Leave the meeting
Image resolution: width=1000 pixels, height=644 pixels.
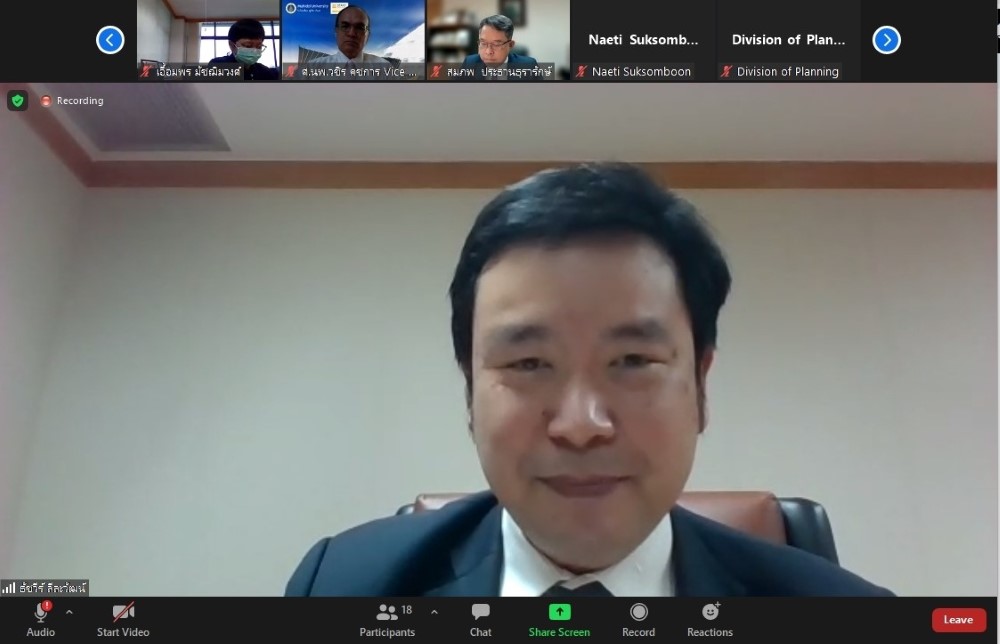[x=958, y=620]
